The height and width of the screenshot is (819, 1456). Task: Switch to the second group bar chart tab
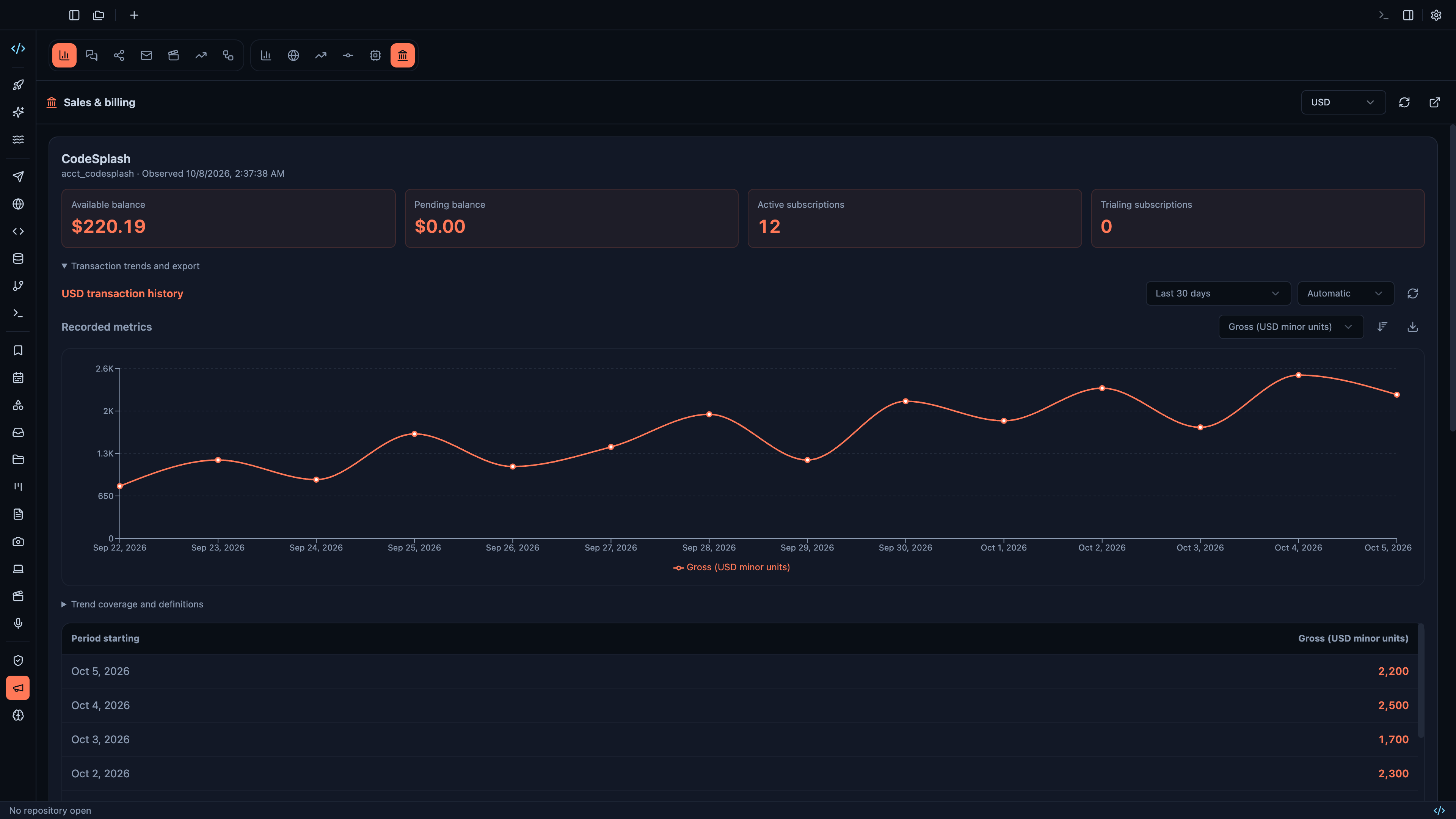(x=266, y=55)
